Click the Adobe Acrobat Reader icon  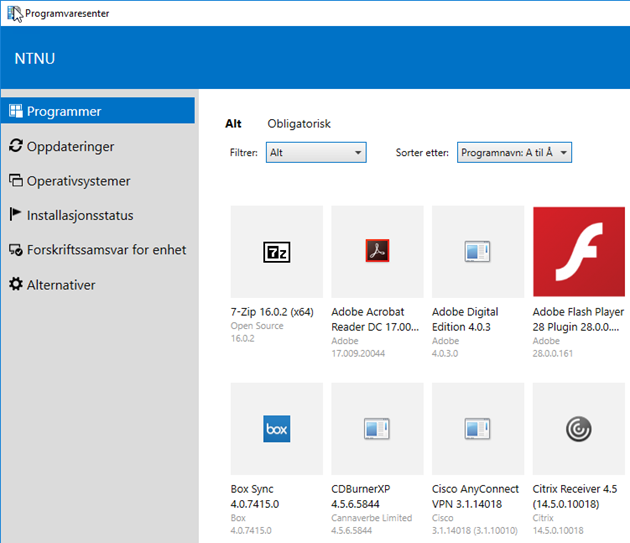(x=377, y=250)
